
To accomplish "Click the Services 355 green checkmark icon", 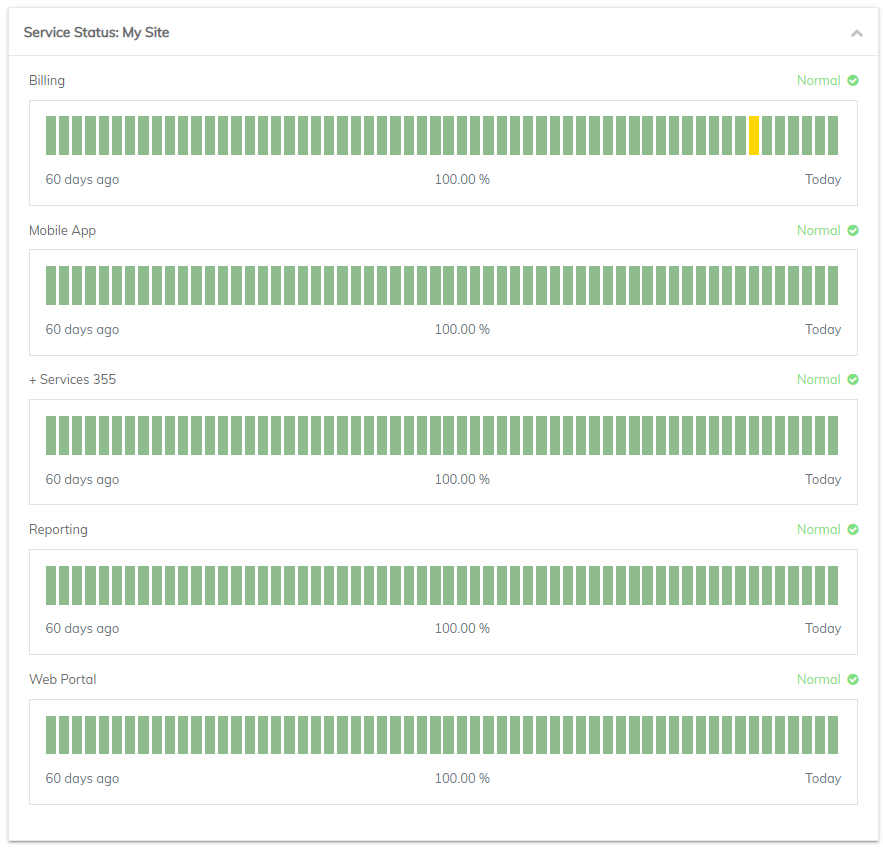I will (853, 380).
